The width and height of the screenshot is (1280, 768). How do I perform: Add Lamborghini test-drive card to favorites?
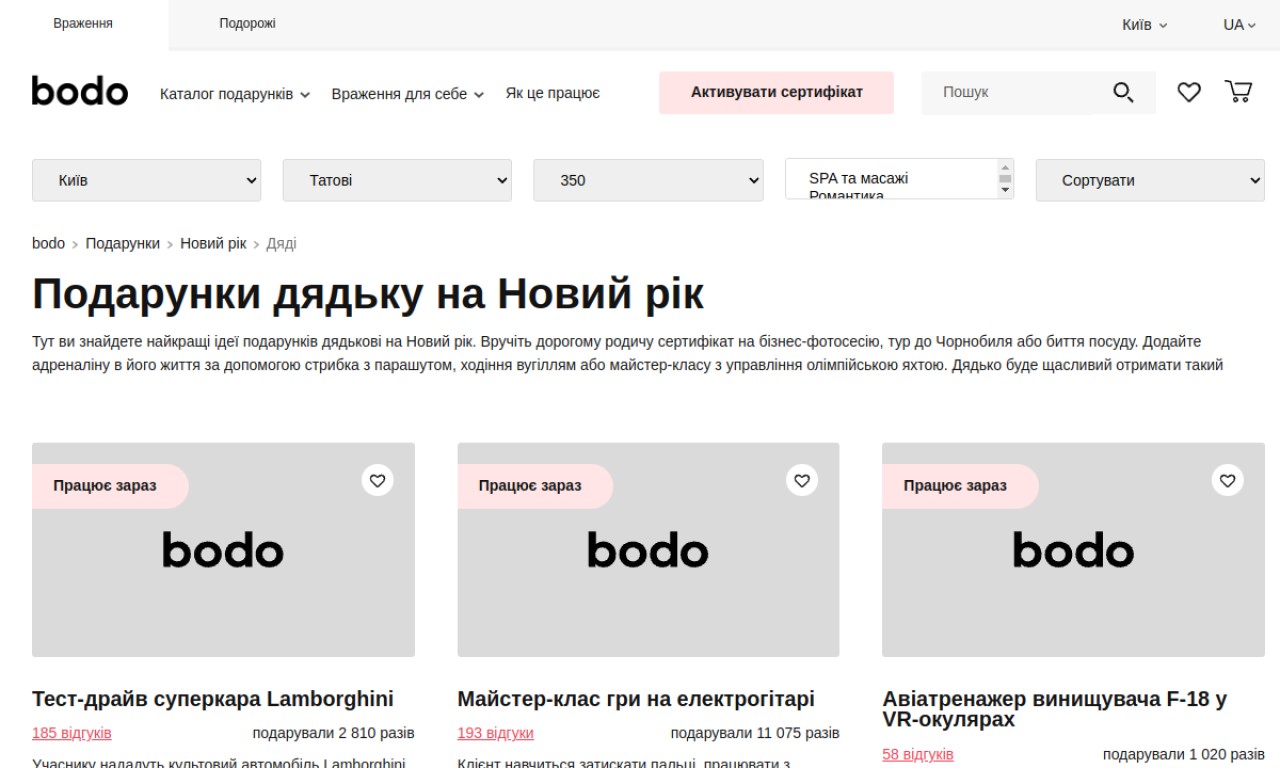click(x=377, y=480)
